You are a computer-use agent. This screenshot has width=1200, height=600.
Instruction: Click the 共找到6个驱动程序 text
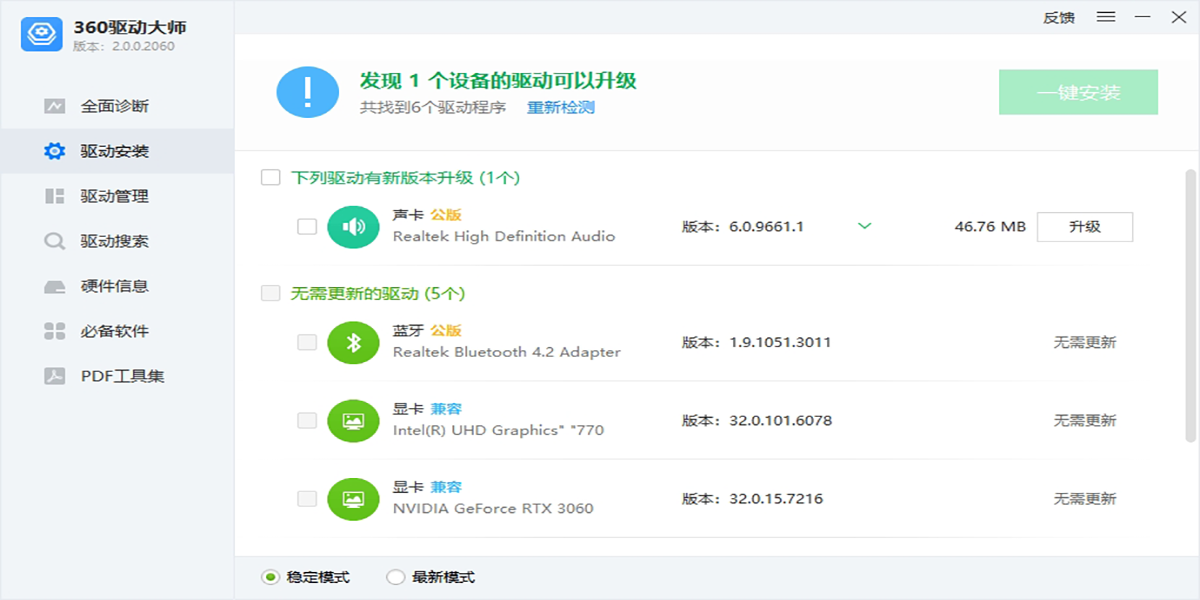[x=433, y=107]
